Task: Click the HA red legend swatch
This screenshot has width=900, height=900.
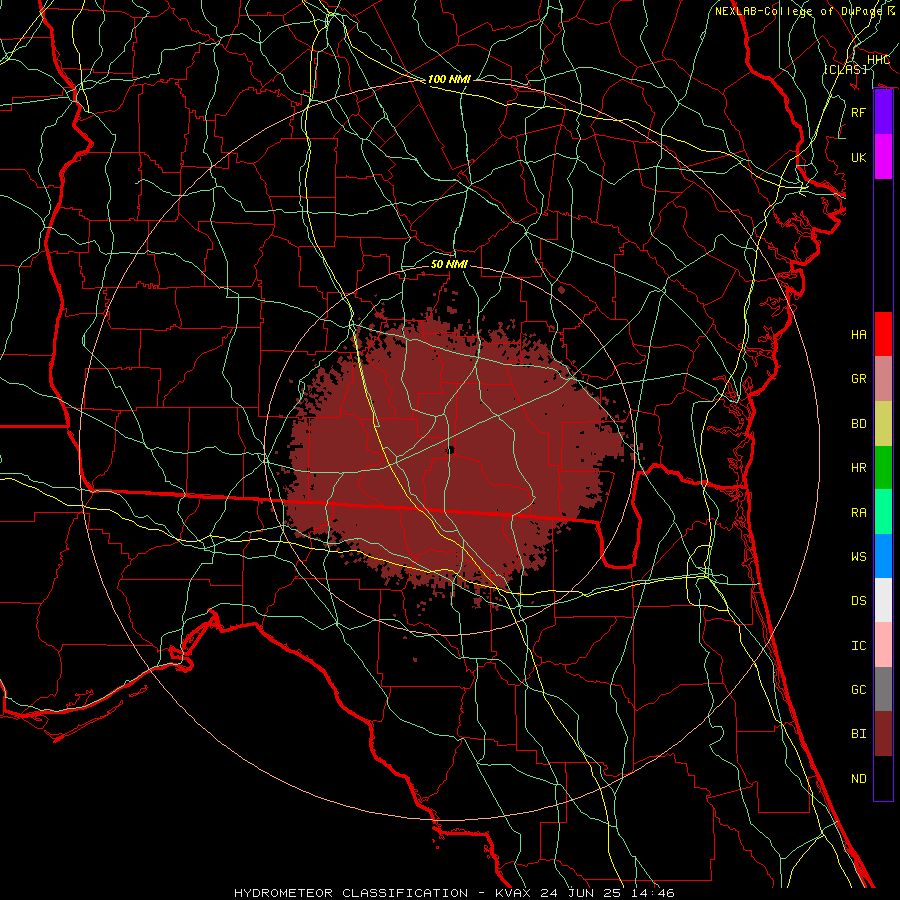Action: point(883,334)
